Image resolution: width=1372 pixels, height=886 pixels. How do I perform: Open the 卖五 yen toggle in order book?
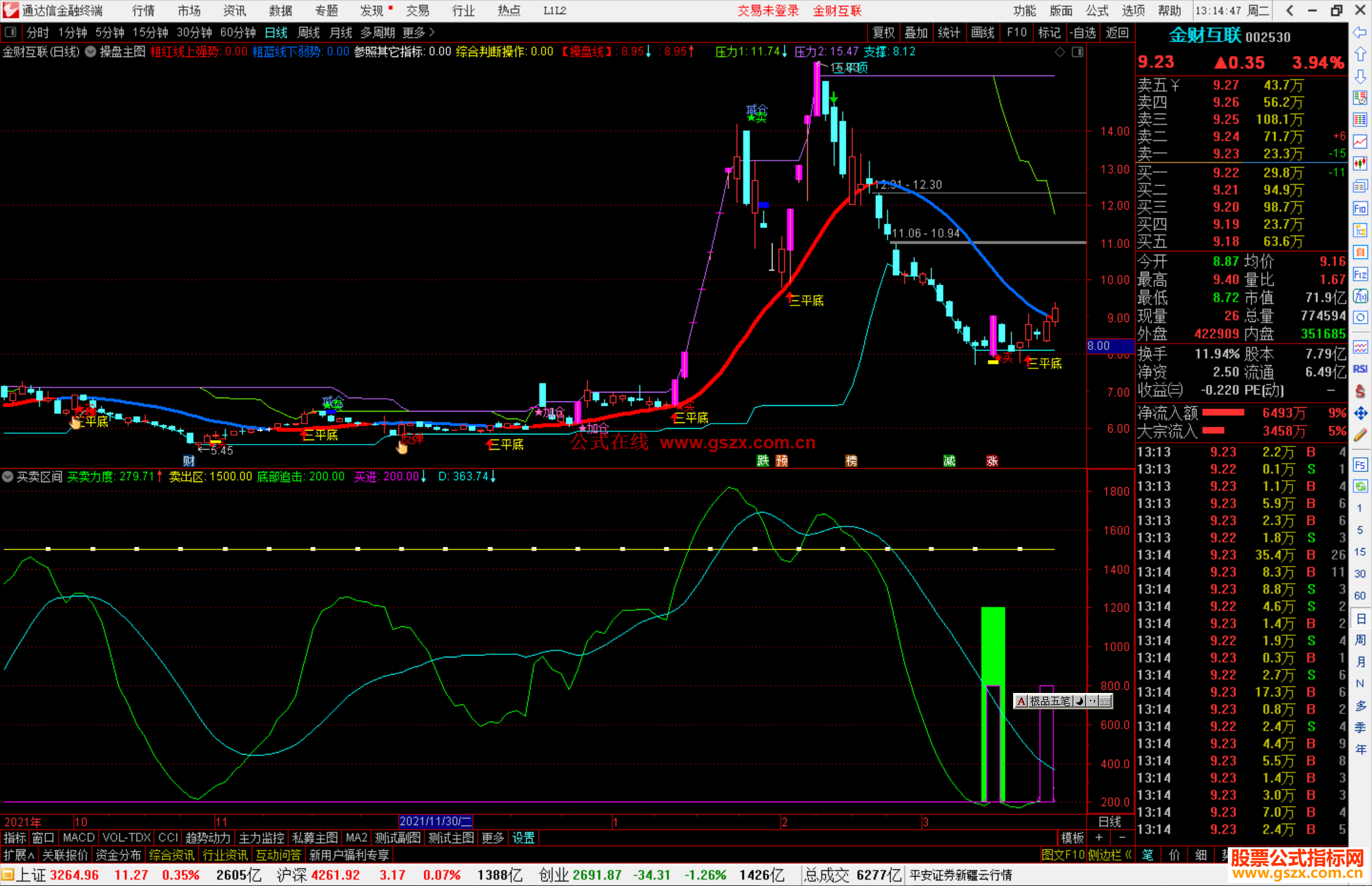(x=1175, y=85)
